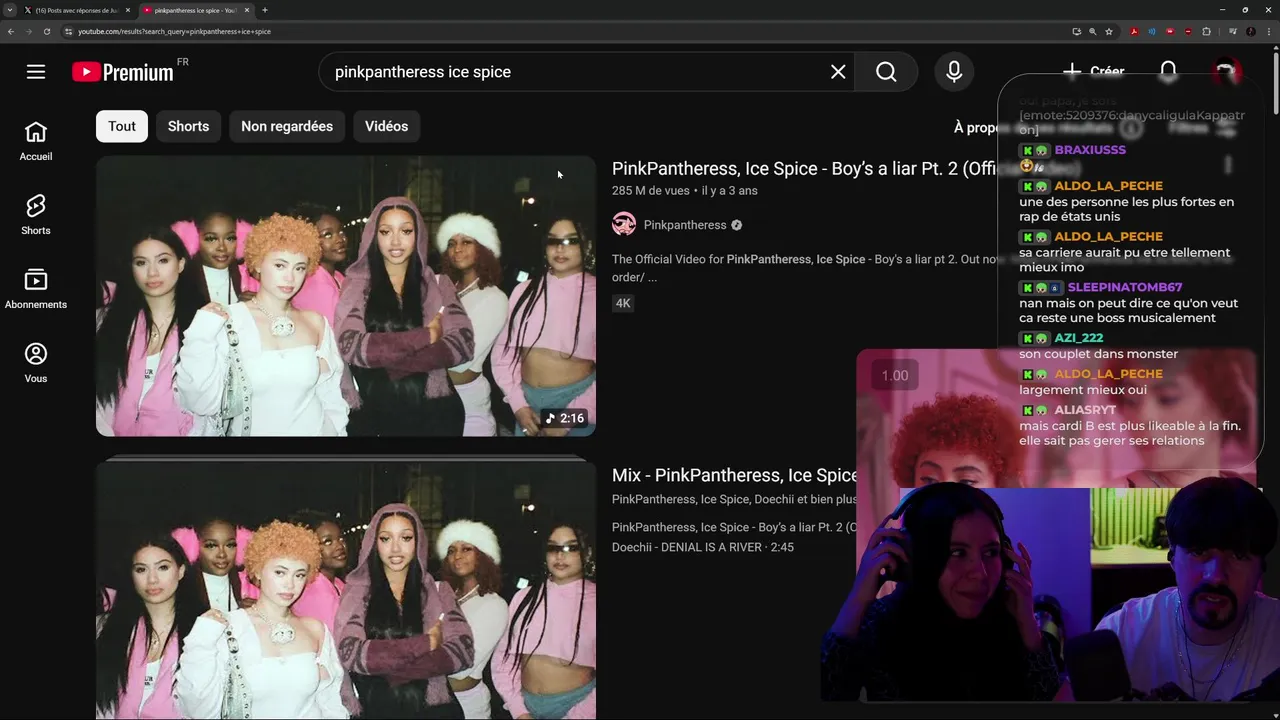This screenshot has height=720, width=1280.
Task: Click SLEEPINATOMB67 username in chat overlay
Action: 1125,287
